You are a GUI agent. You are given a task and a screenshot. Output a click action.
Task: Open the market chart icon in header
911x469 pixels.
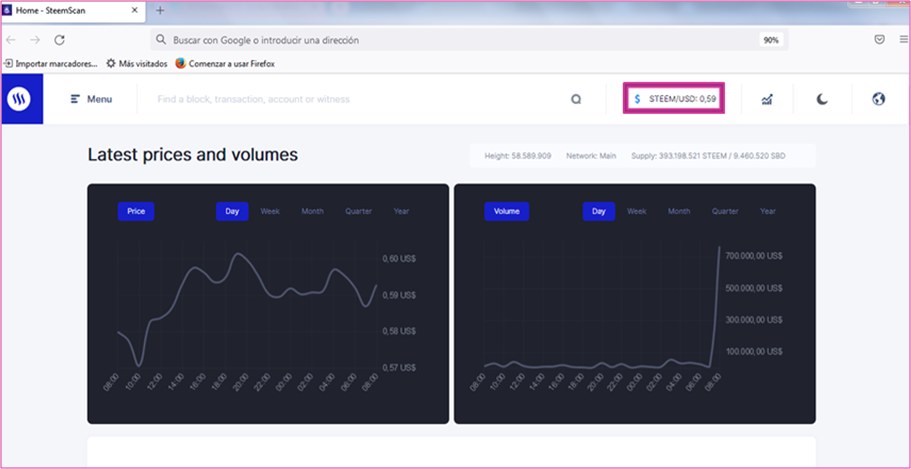click(x=767, y=99)
